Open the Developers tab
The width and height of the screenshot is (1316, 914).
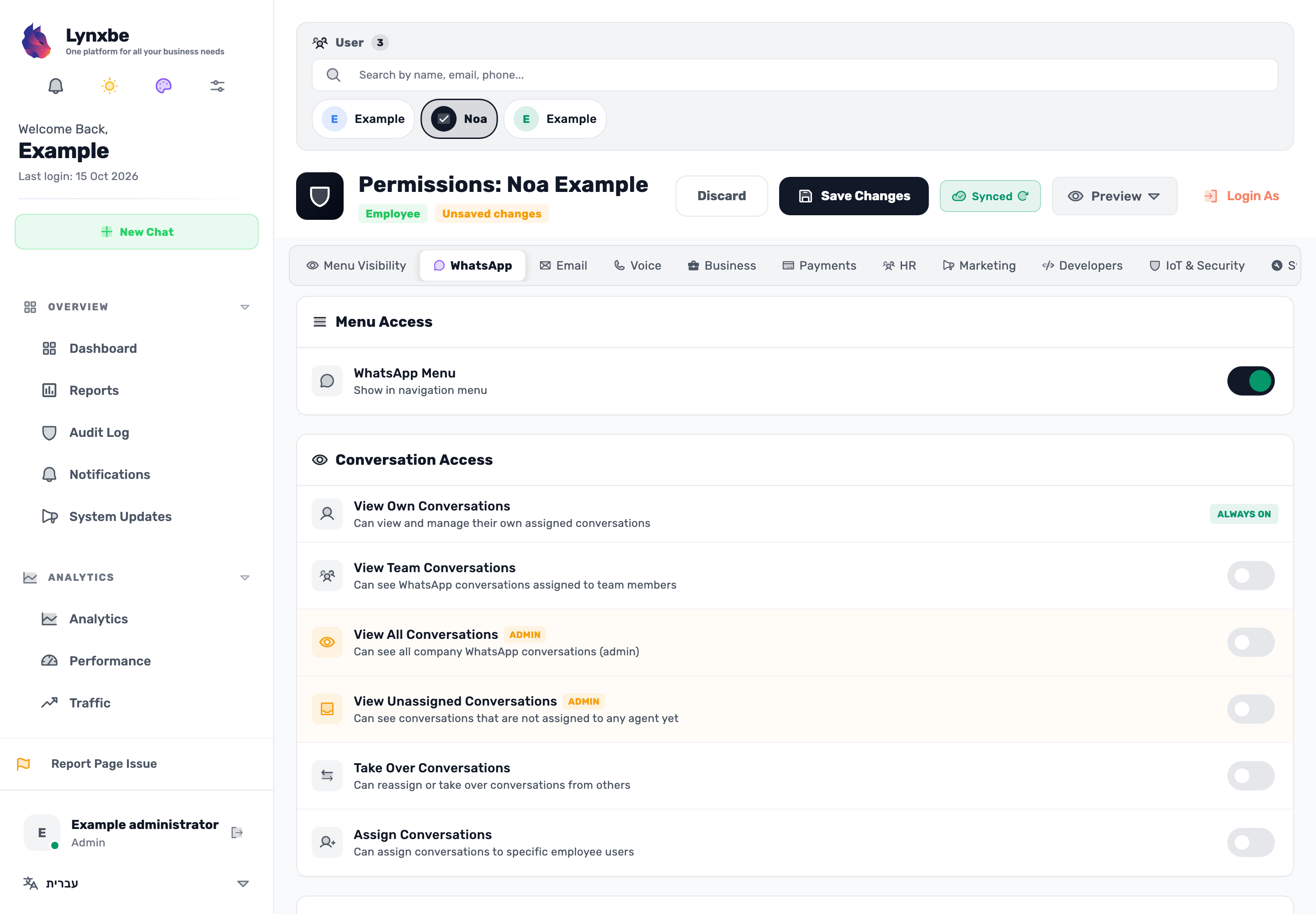[1083, 266]
